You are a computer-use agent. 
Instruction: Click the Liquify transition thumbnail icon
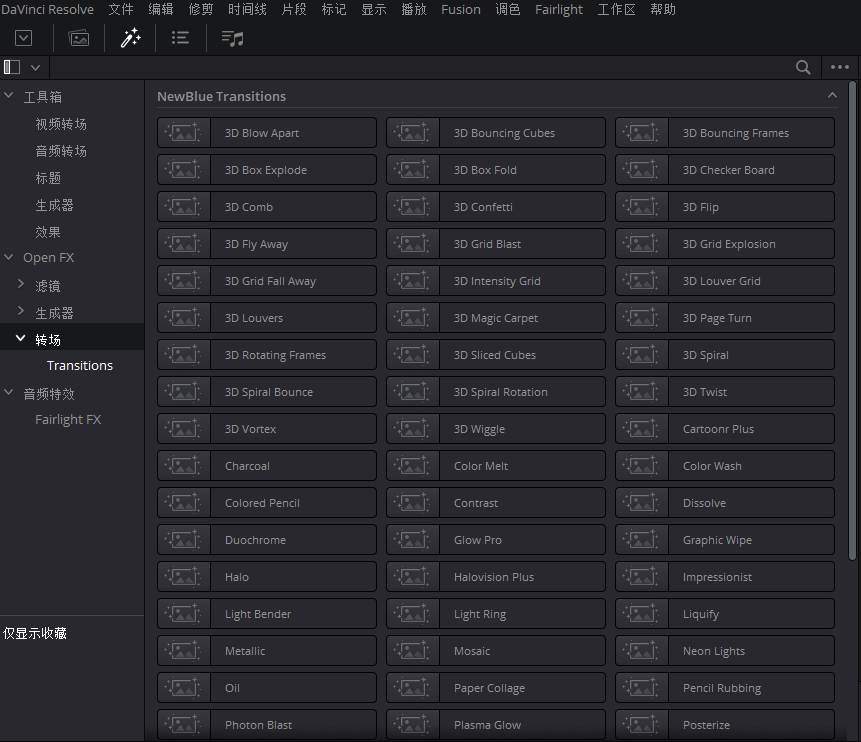pos(642,614)
